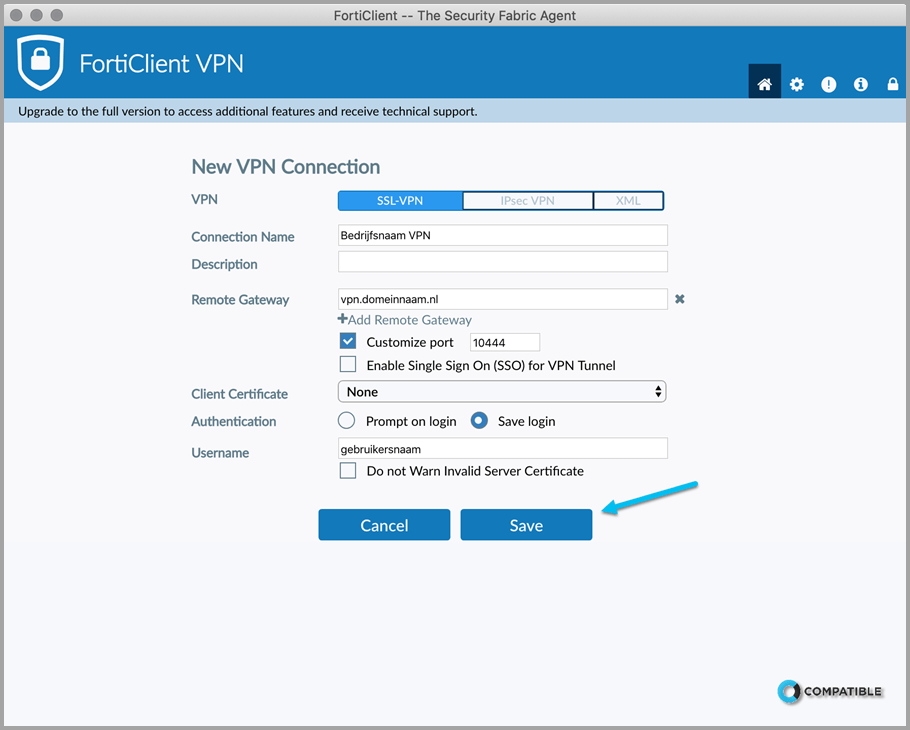Viewport: 910px width, 730px height.
Task: Select the Save login radio button
Action: coord(479,420)
